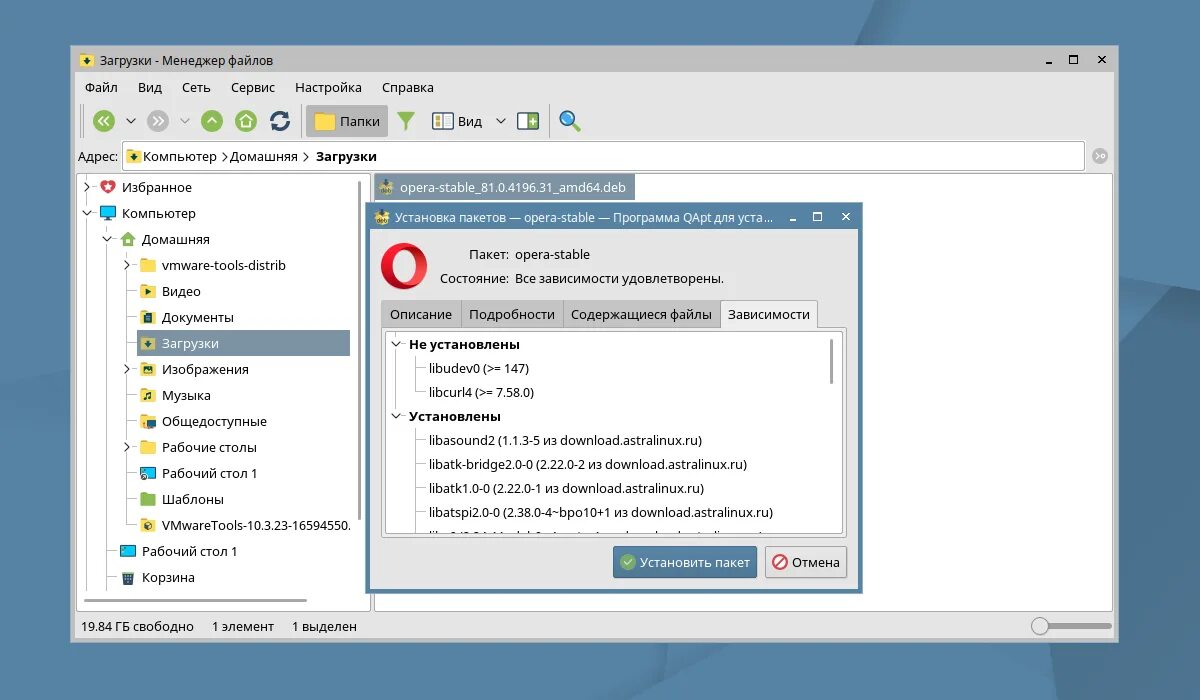The height and width of the screenshot is (700, 1200).
Task: Select opera-stable_81.0.4196.31_amd64.deb file
Action: (x=504, y=187)
